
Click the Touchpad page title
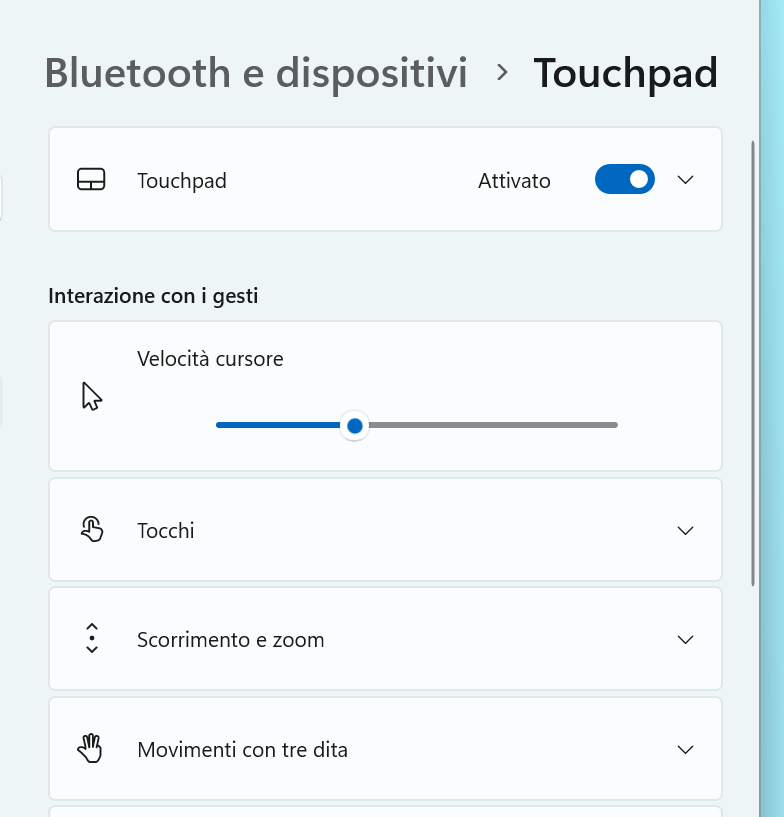click(x=626, y=73)
